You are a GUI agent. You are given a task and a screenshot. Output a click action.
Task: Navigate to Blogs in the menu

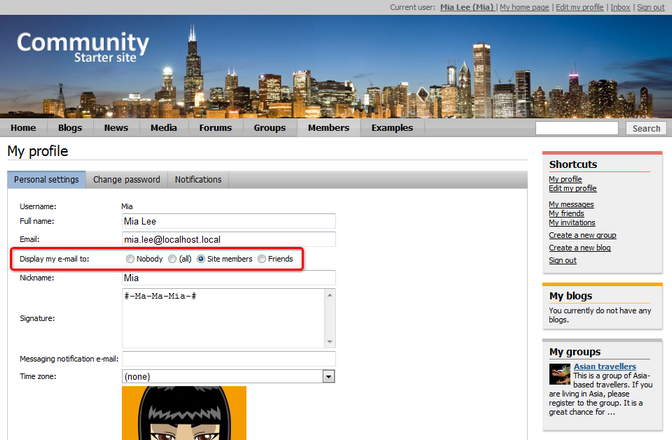(x=70, y=128)
